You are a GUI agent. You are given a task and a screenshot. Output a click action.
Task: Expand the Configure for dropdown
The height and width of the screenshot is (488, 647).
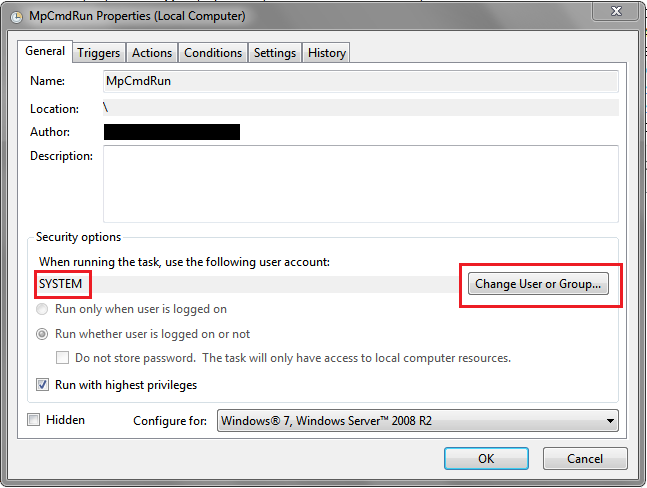coord(418,421)
